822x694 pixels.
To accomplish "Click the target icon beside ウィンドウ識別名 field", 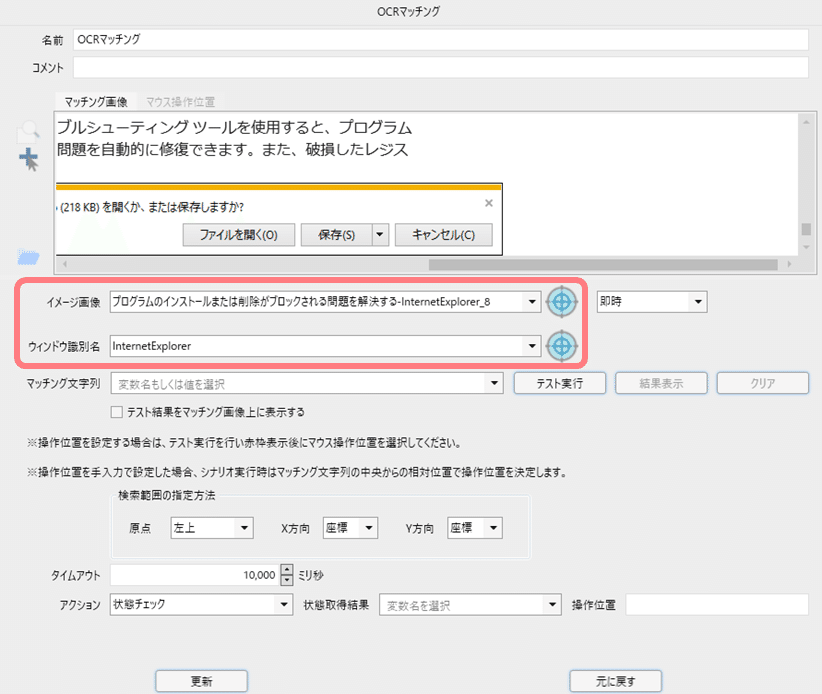I will [x=561, y=345].
